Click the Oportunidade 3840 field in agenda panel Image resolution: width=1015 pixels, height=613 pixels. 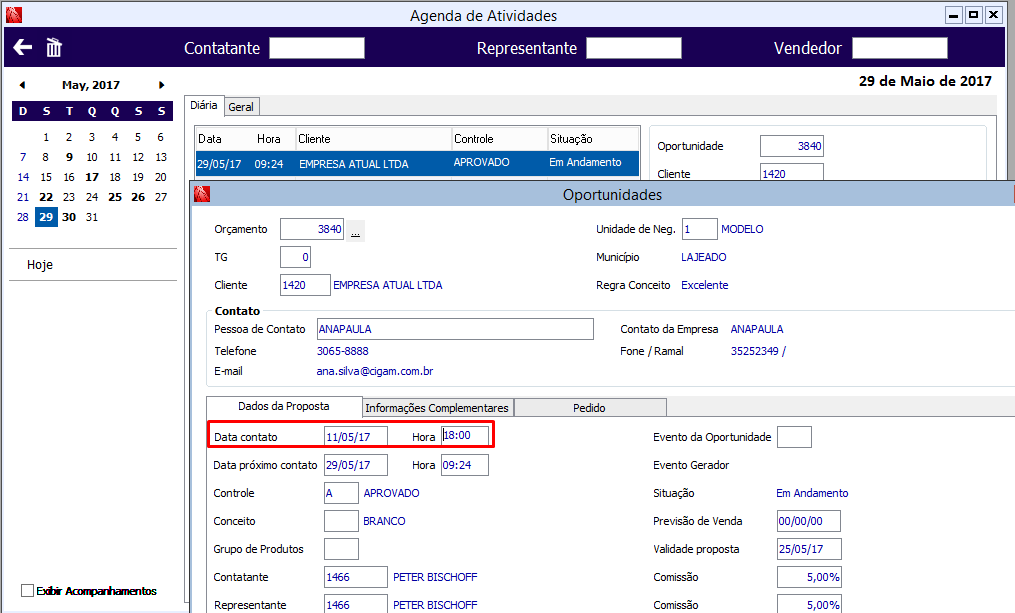(x=792, y=146)
